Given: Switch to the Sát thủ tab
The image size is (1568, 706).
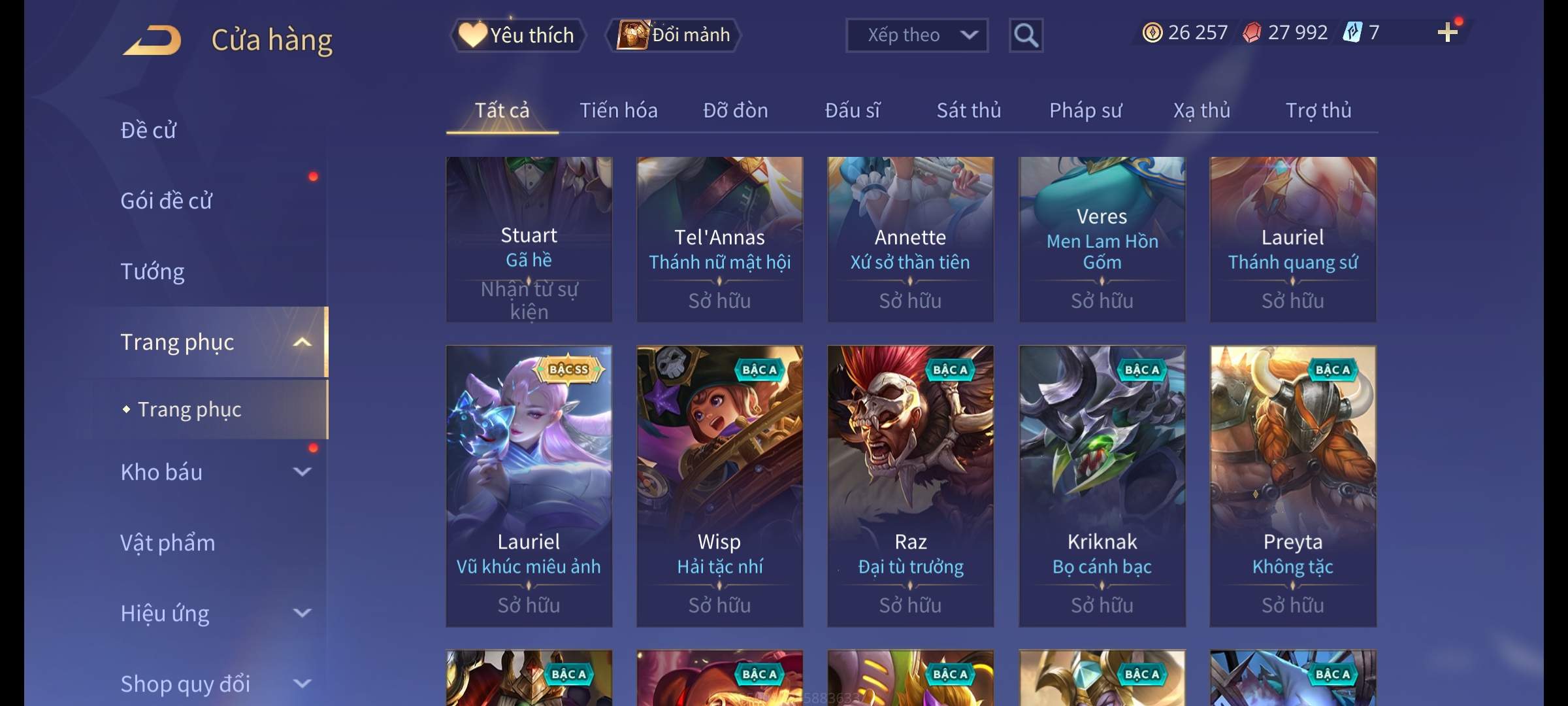Looking at the screenshot, I should (x=968, y=110).
